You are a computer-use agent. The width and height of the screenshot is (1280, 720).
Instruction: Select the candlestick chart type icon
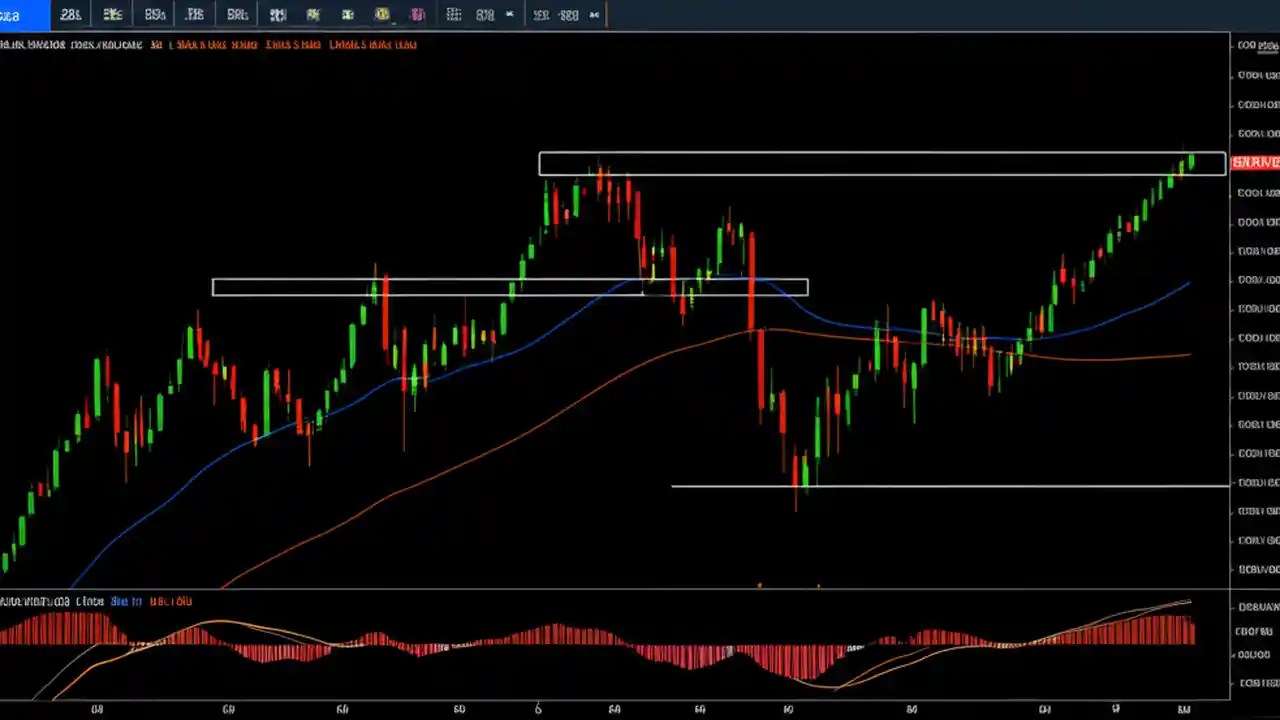coord(112,14)
